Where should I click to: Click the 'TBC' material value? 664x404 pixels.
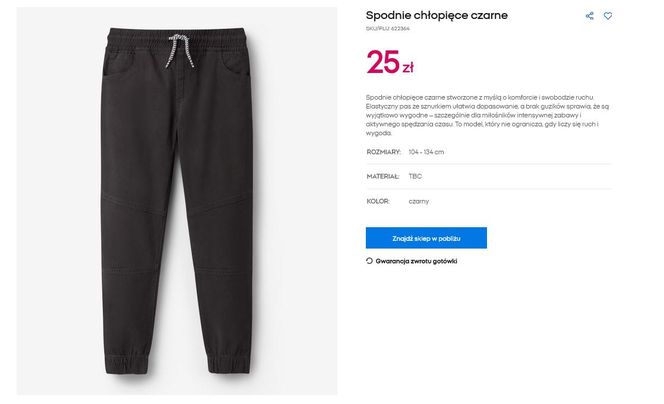click(x=415, y=176)
